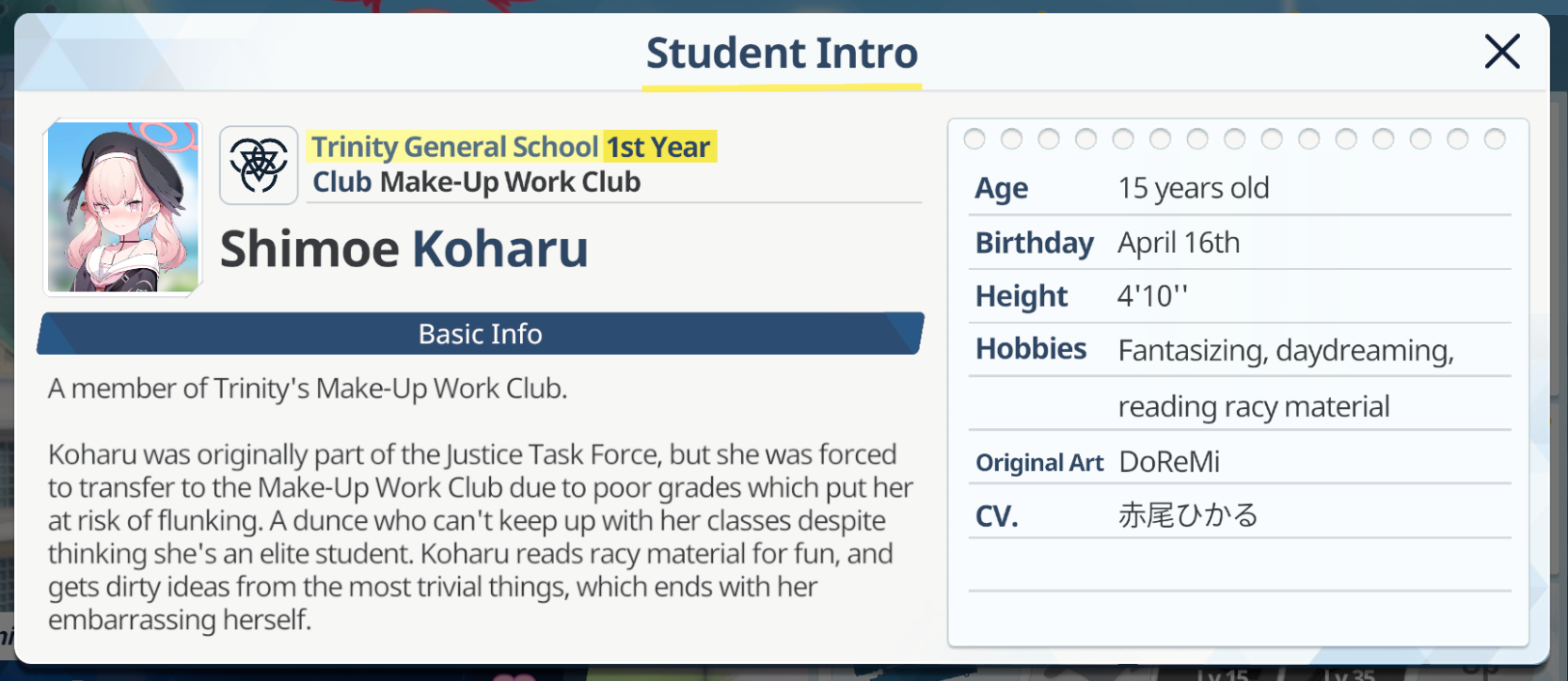This screenshot has height=681, width=1568.
Task: Click the Trinity General School emblem icon
Action: pyautogui.click(x=259, y=166)
